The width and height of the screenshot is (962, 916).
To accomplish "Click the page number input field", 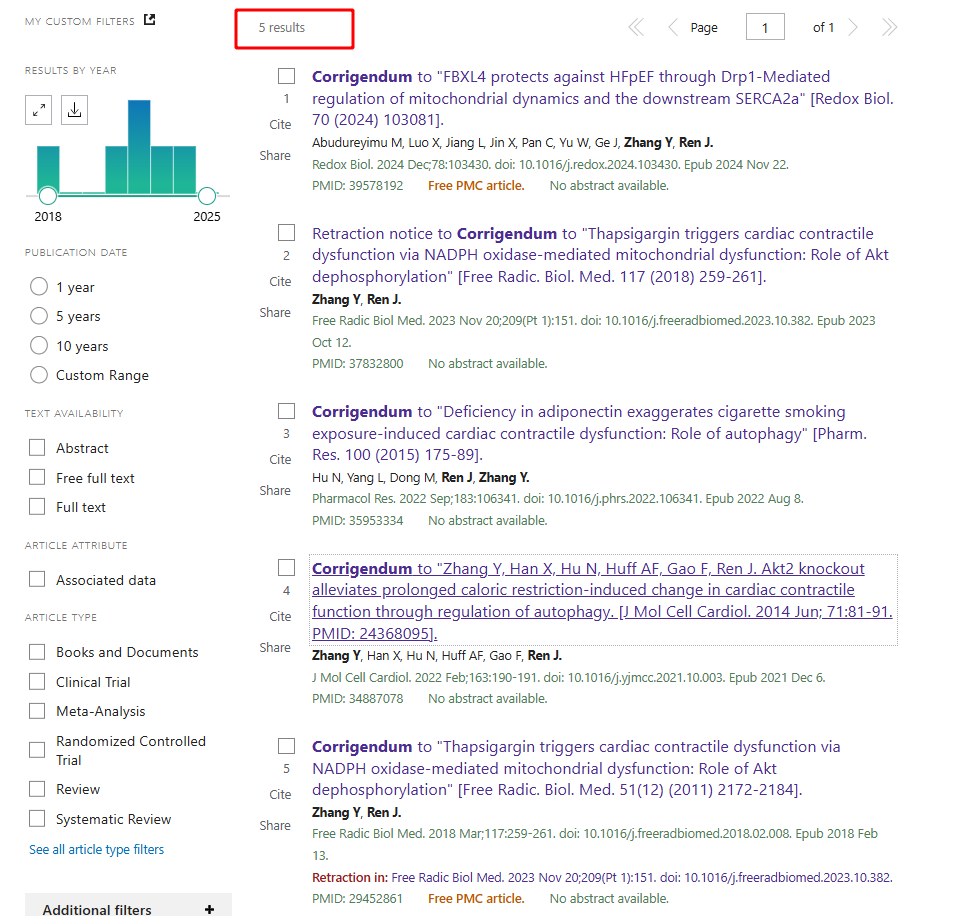I will pos(765,27).
